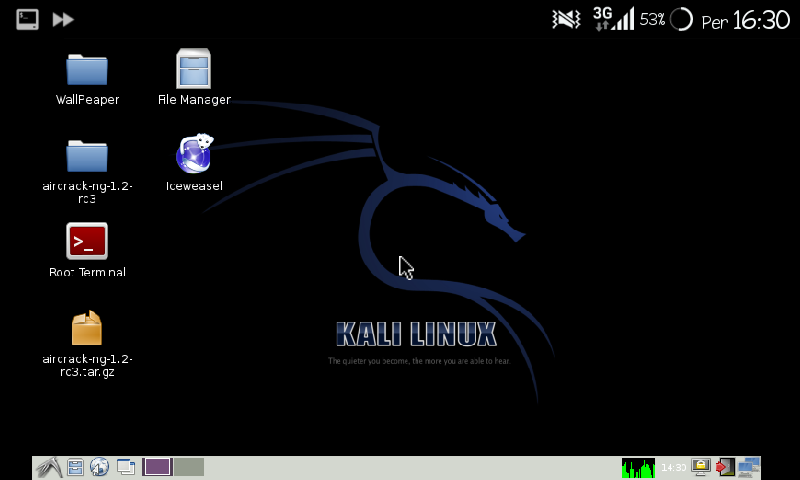Viewport: 800px width, 480px height.
Task: Click the logout door icon in taskbar
Action: (x=724, y=467)
